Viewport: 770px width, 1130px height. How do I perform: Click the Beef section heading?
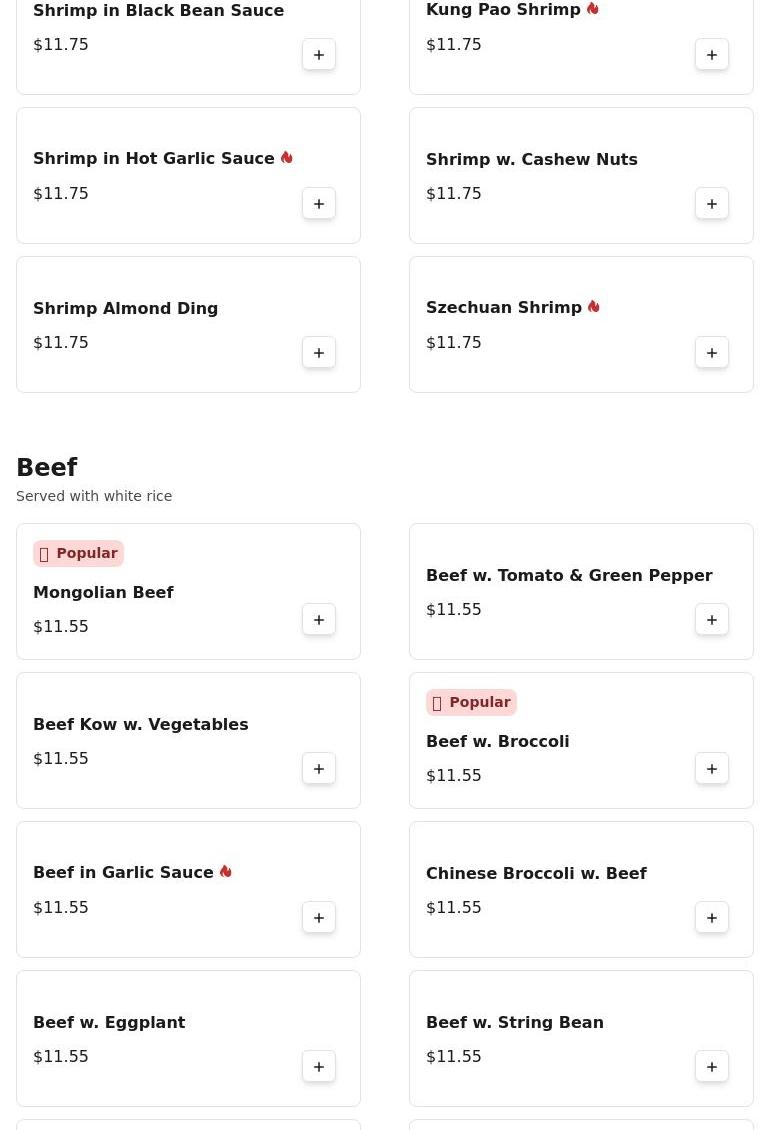47,468
